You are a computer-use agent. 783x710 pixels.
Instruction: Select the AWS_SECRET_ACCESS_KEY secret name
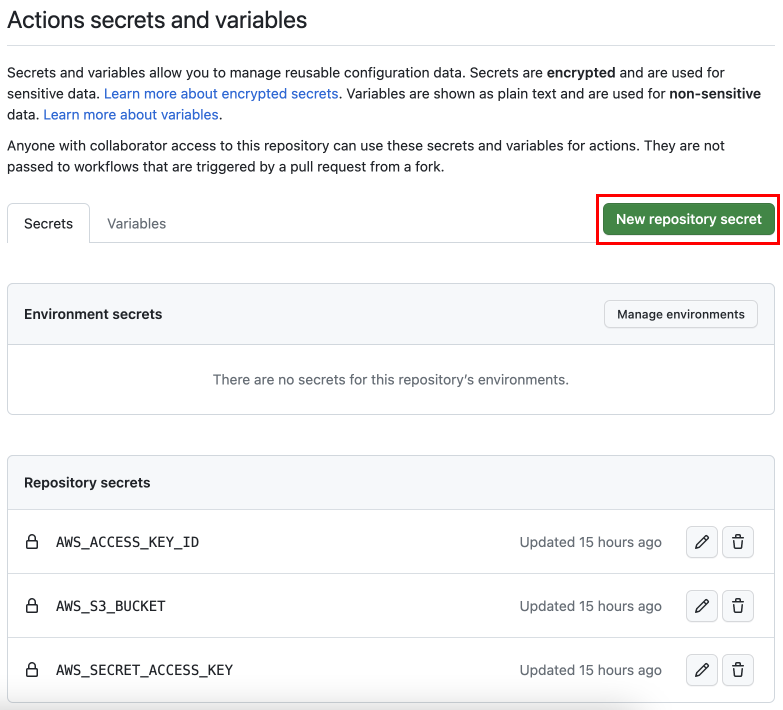[144, 670]
